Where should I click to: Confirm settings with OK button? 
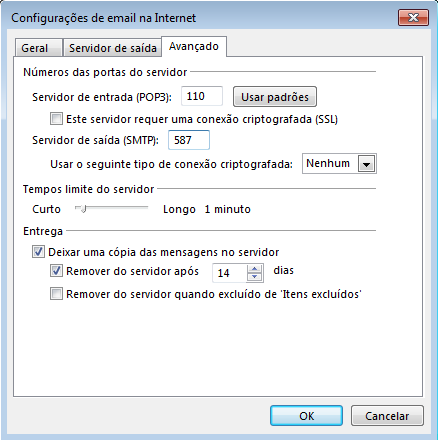tap(306, 416)
